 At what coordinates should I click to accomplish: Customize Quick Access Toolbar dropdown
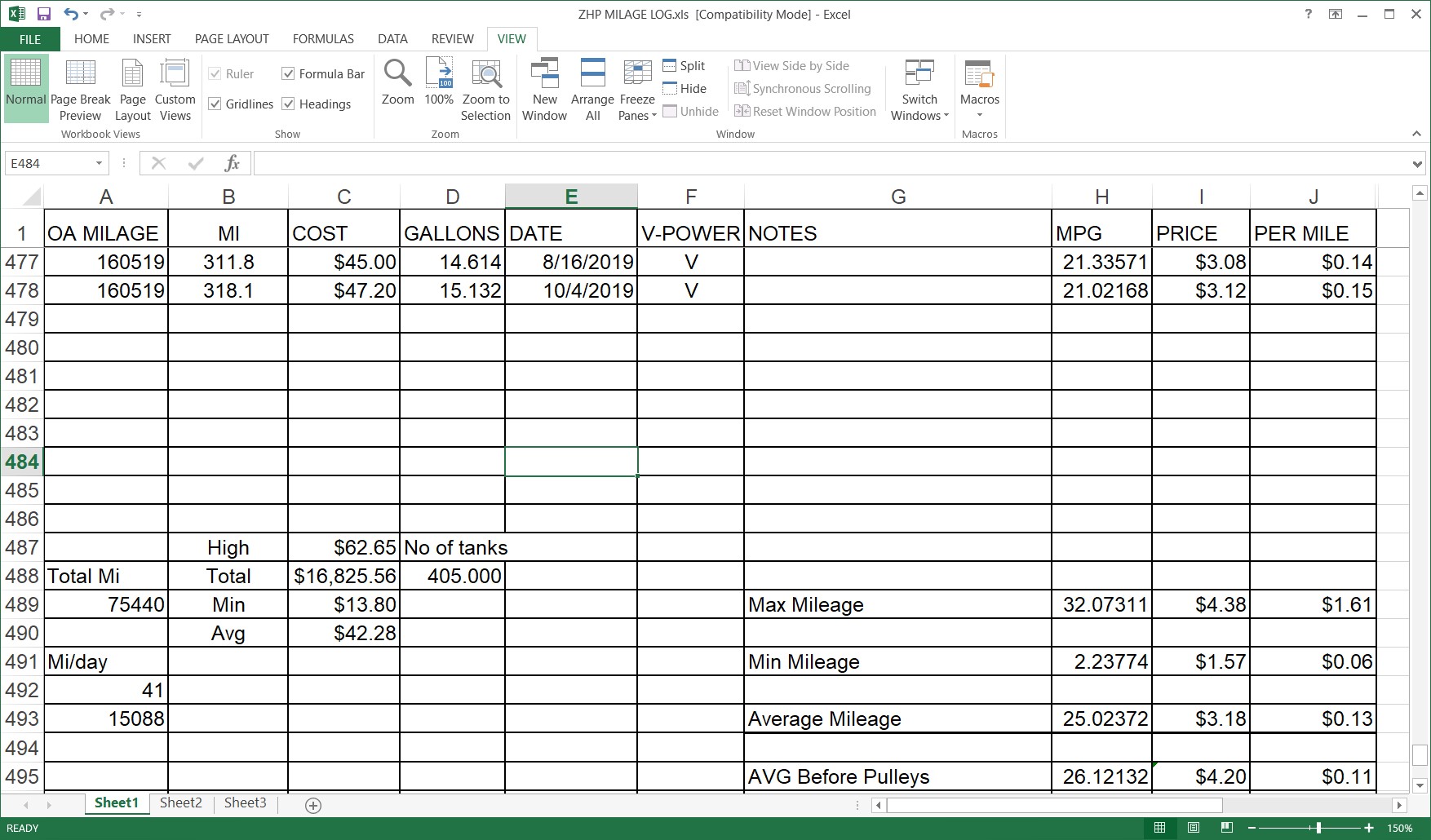point(139,15)
